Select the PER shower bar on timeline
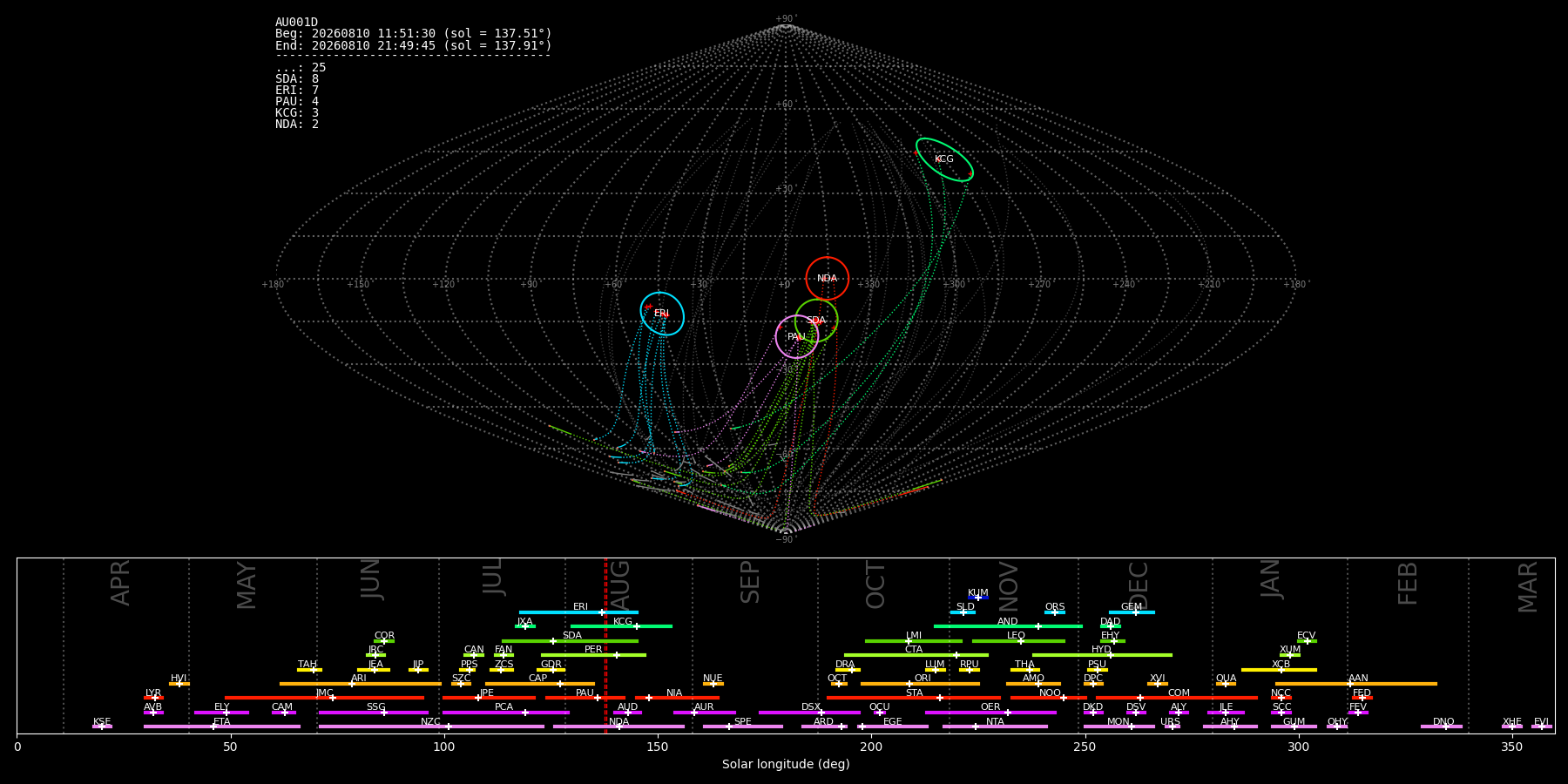Viewport: 1568px width, 784px height. point(593,655)
